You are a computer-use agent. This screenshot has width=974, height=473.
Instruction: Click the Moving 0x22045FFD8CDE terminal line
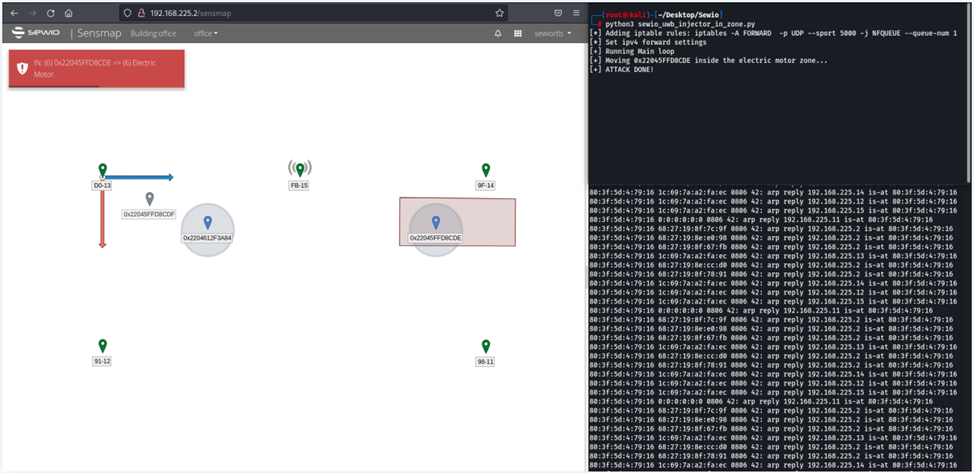[709, 60]
